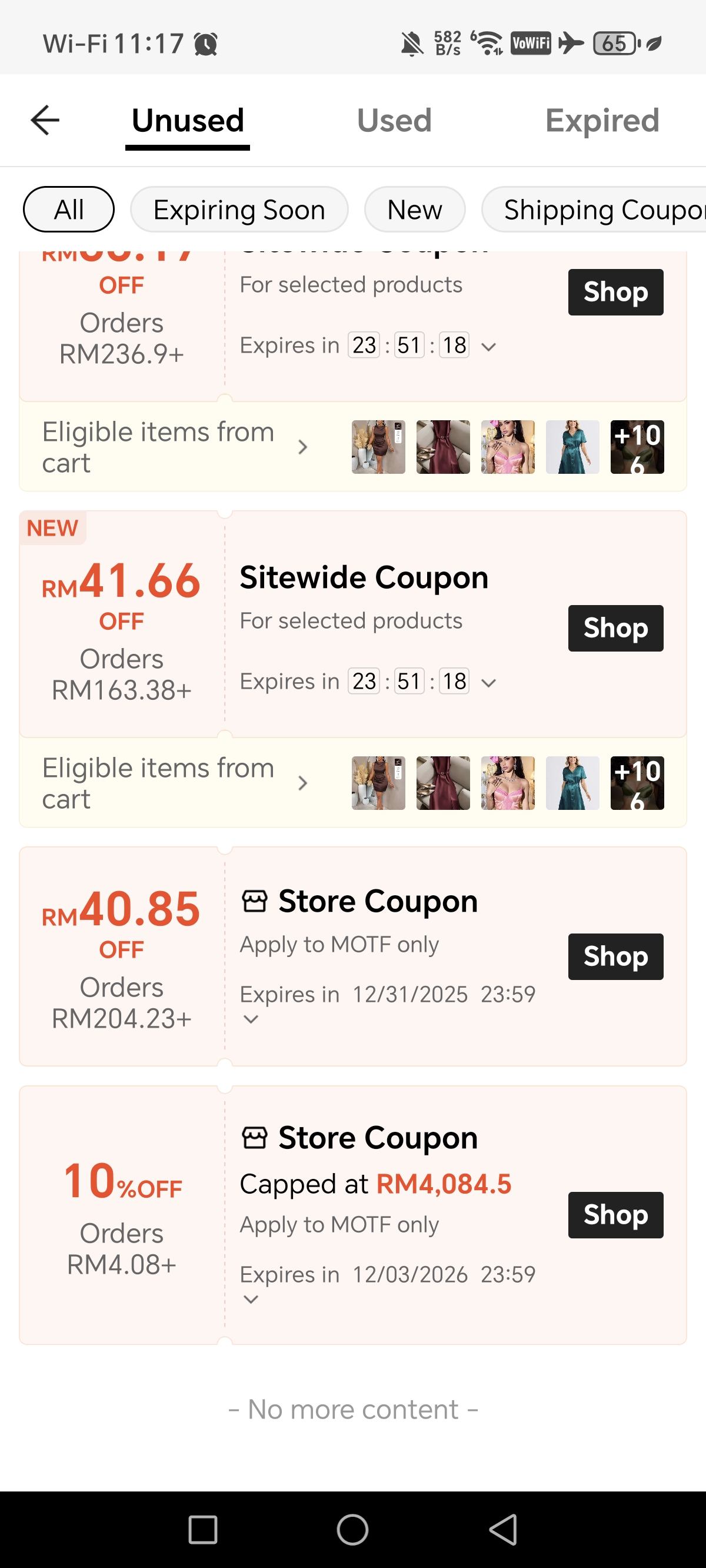
Task: Expand details of RM41.66 sitewide coupon
Action: point(489,683)
